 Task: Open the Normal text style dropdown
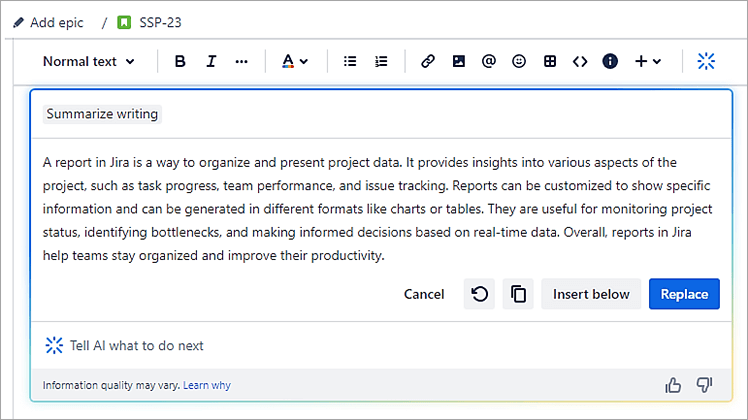tap(89, 61)
